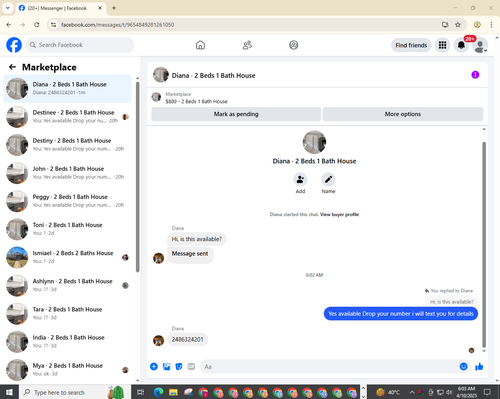
Task: Open the notifications bell
Action: click(x=461, y=45)
